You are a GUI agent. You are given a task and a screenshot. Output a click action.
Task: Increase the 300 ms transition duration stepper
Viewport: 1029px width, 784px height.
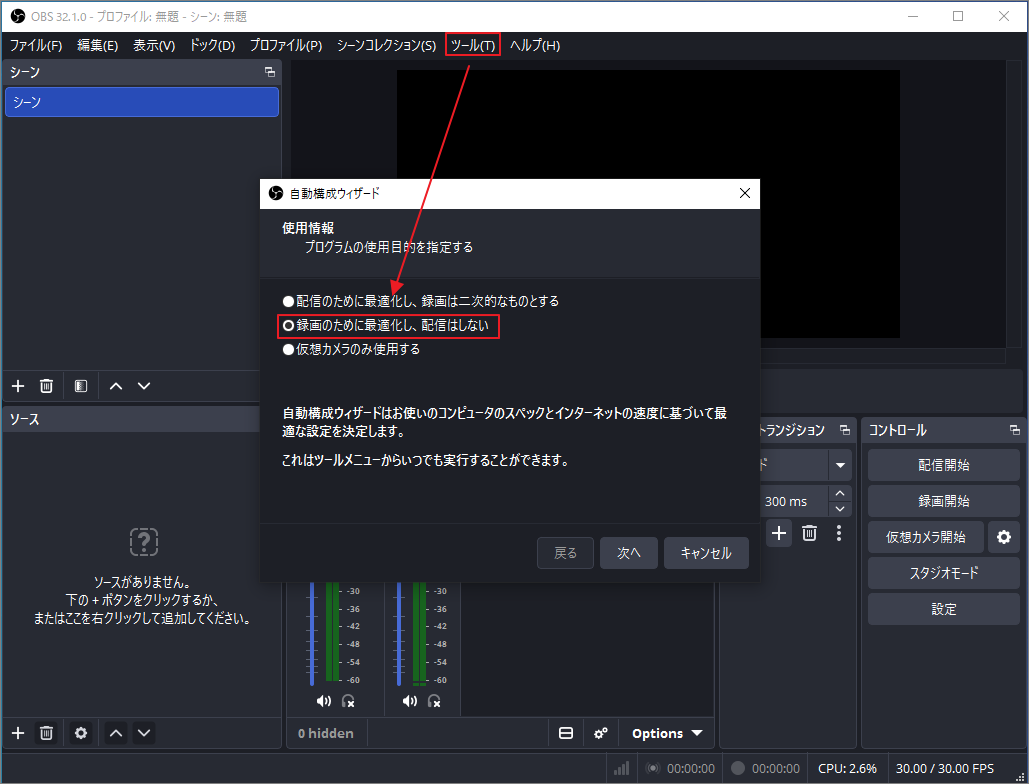(840, 493)
